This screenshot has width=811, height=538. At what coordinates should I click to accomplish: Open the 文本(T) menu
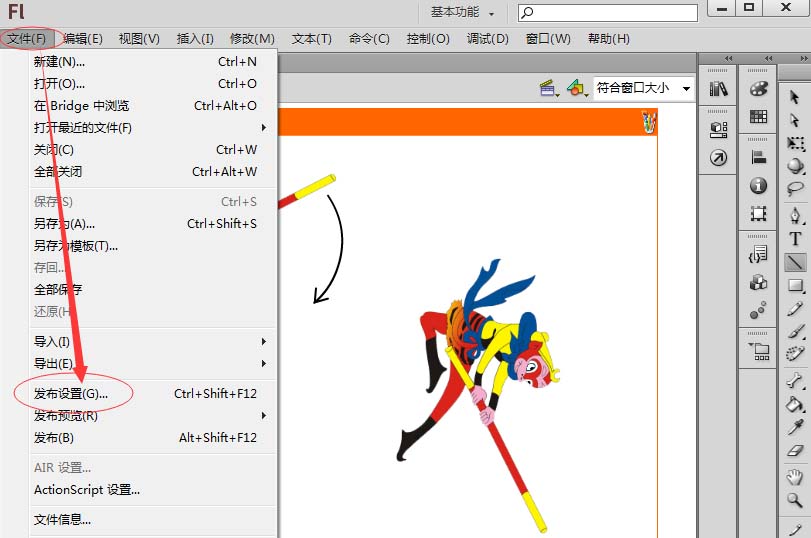[311, 39]
